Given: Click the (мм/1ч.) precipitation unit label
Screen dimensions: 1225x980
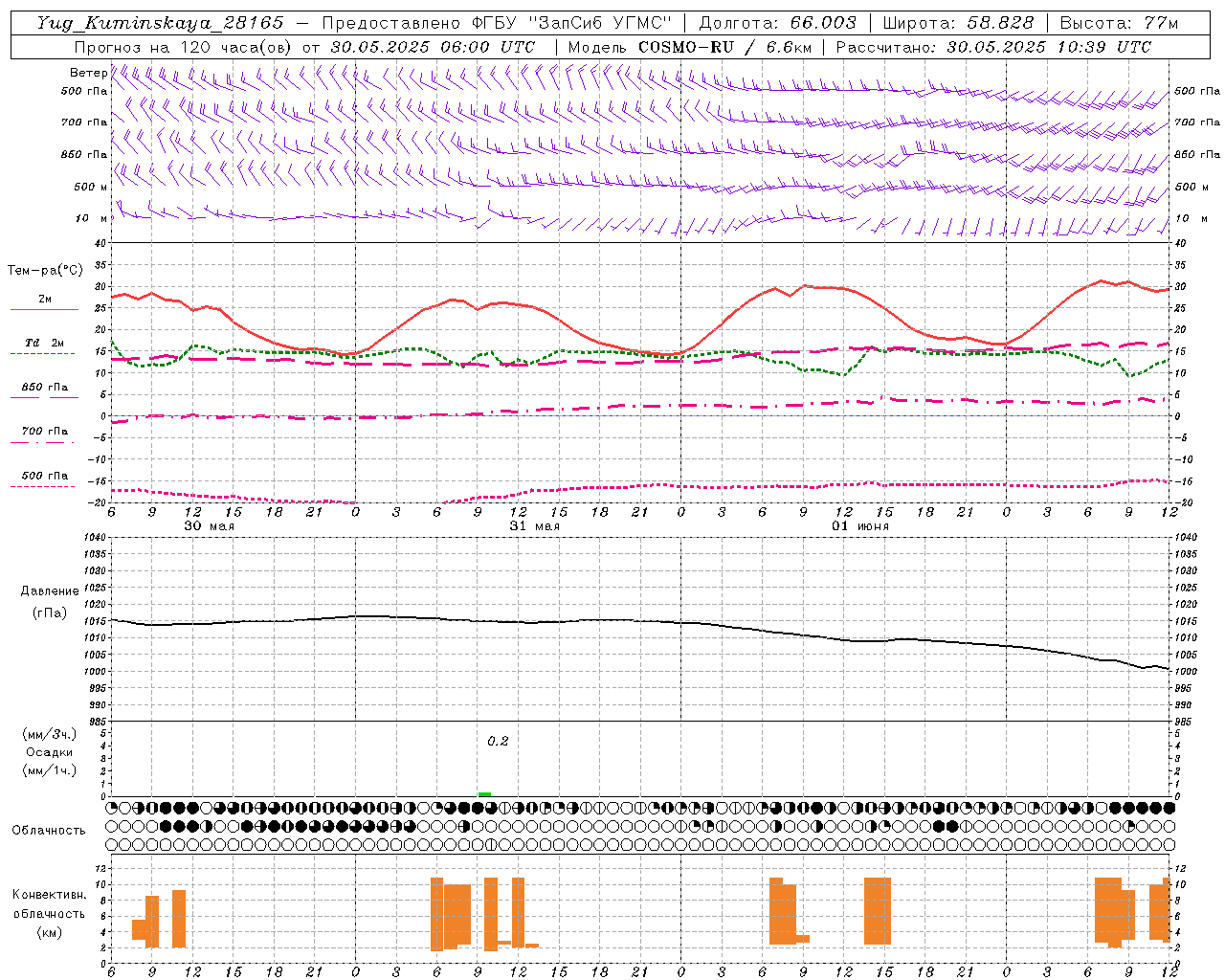Looking at the screenshot, I should (50, 770).
